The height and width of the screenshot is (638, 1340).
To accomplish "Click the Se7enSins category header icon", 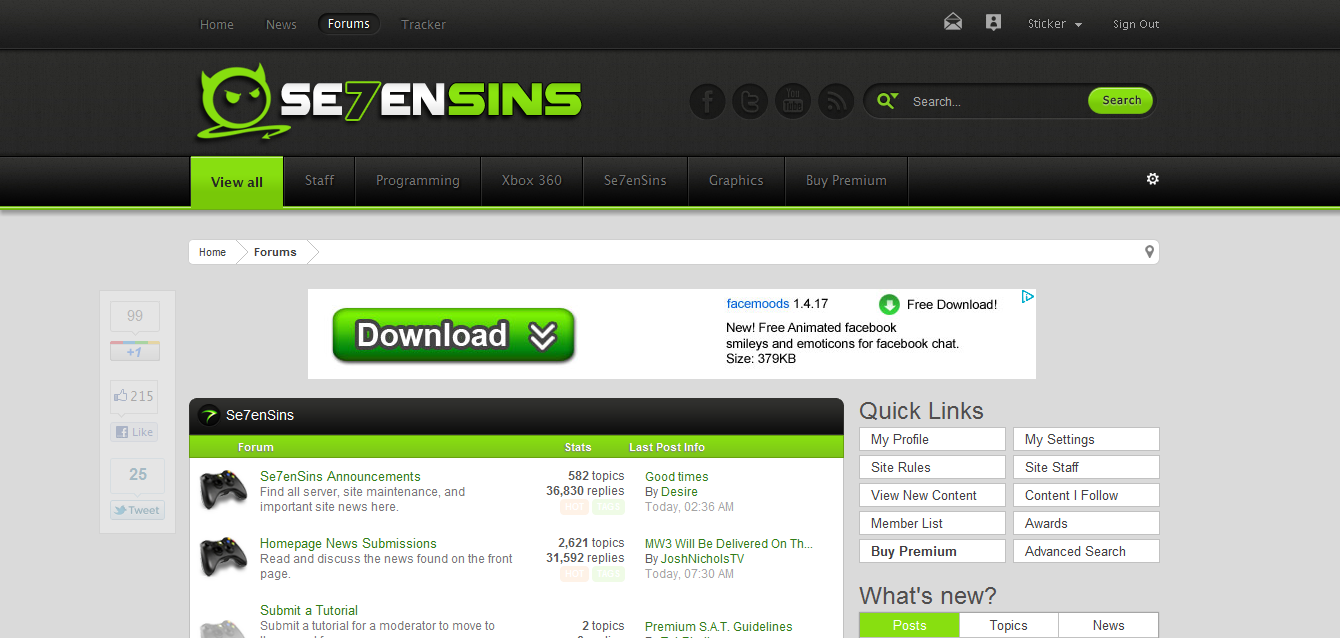I will coord(209,415).
